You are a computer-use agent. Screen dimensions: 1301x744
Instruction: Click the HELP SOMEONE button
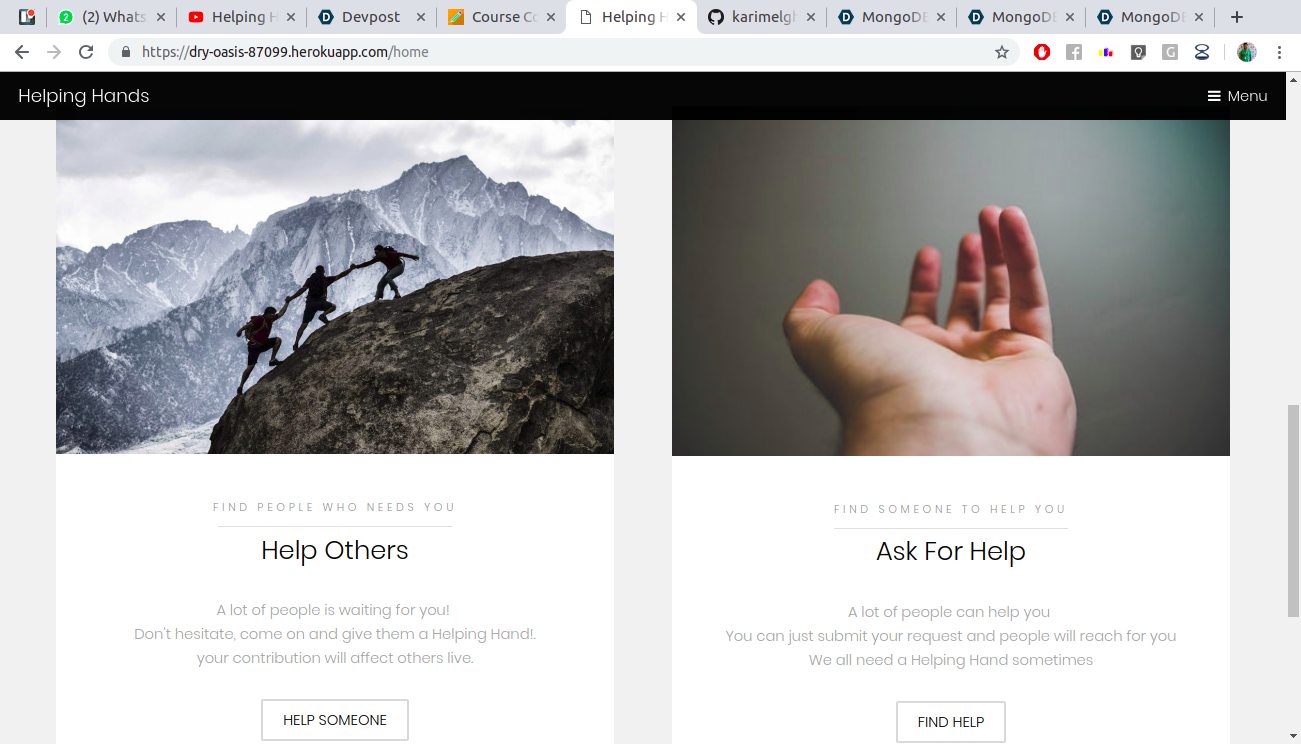pyautogui.click(x=335, y=720)
